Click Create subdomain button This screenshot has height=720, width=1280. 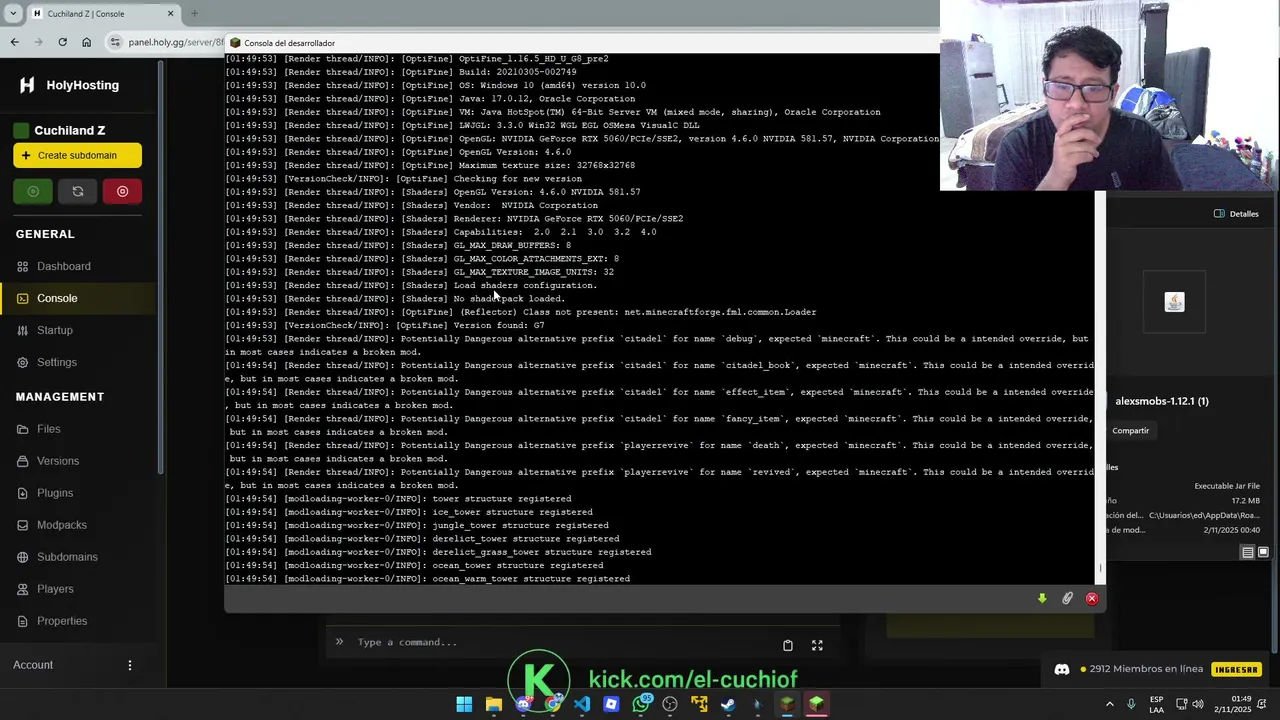[x=77, y=155]
